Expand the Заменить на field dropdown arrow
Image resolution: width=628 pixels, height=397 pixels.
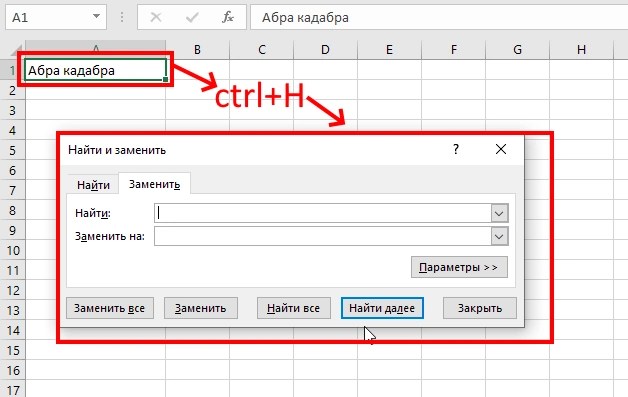click(x=499, y=236)
